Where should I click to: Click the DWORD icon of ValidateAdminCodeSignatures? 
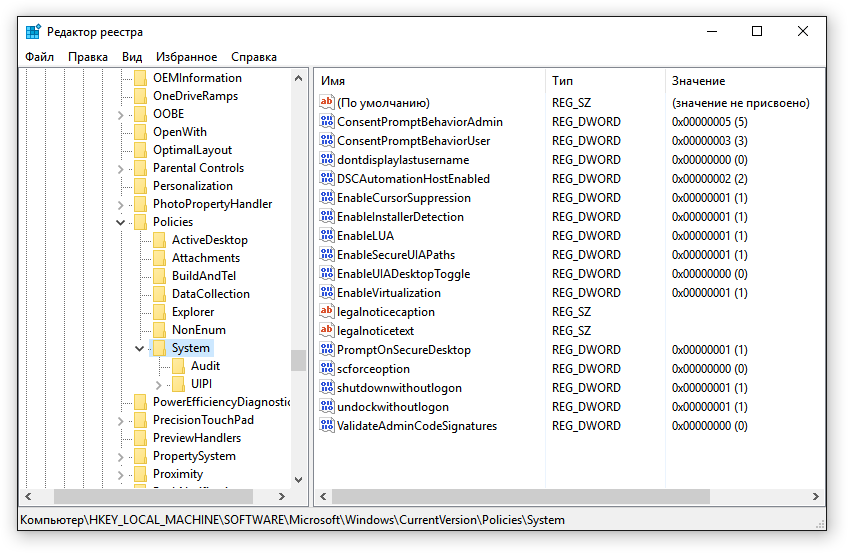[327, 425]
